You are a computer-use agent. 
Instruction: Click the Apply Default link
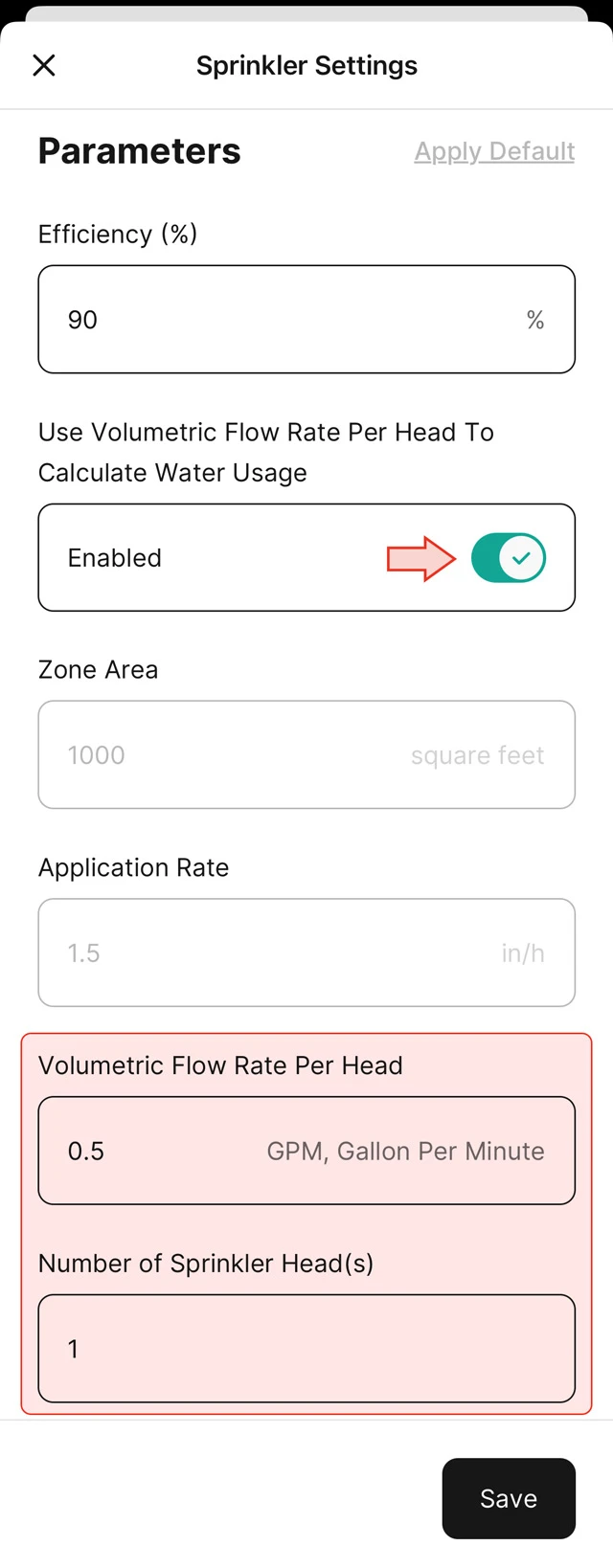click(x=493, y=151)
